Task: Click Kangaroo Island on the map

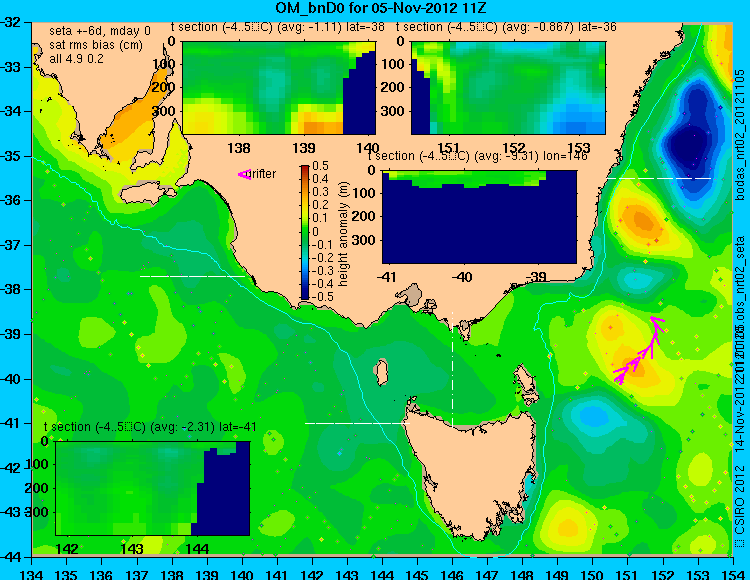Action: pos(146,195)
